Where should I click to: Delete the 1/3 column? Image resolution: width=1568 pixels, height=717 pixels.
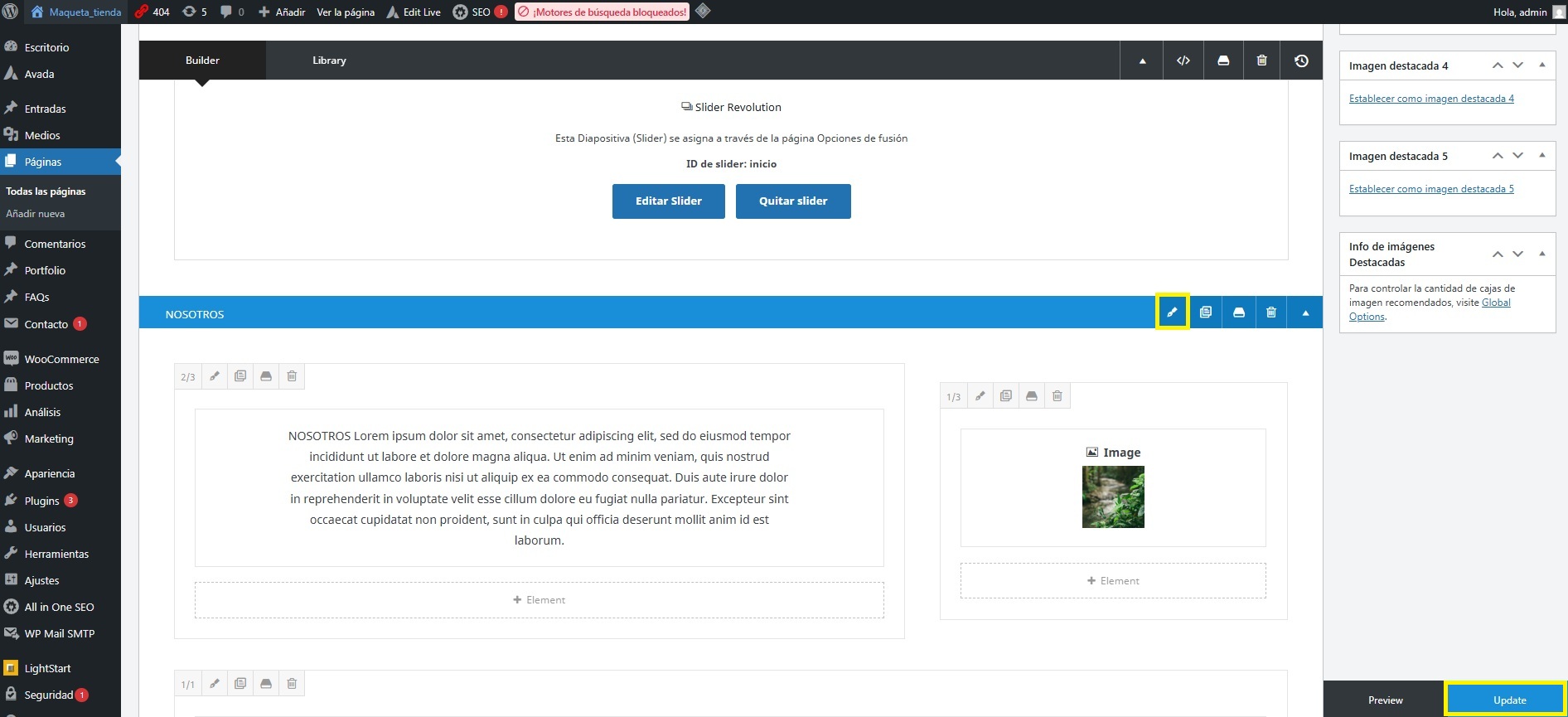pyautogui.click(x=1057, y=396)
